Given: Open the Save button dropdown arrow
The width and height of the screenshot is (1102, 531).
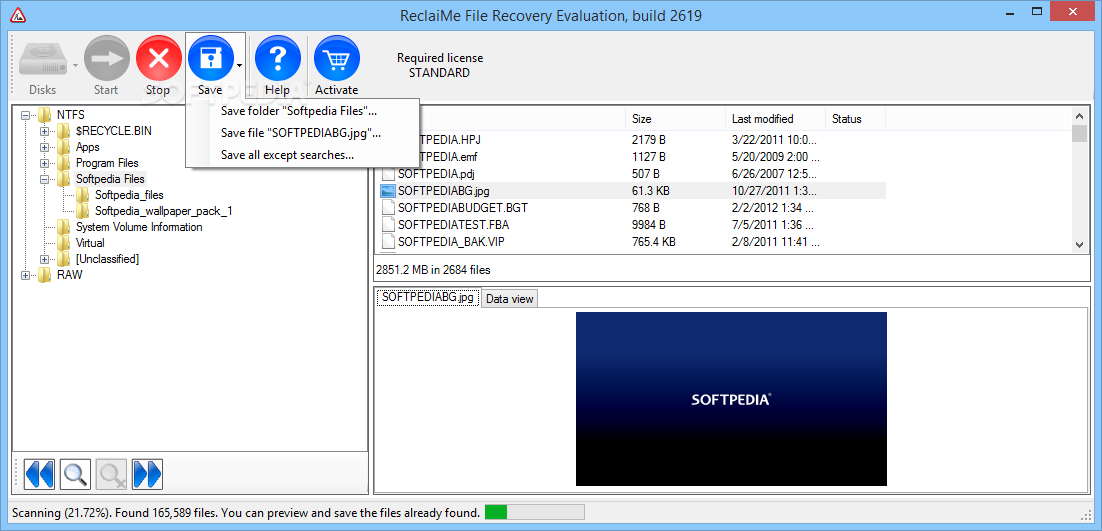Looking at the screenshot, I should pyautogui.click(x=240, y=65).
